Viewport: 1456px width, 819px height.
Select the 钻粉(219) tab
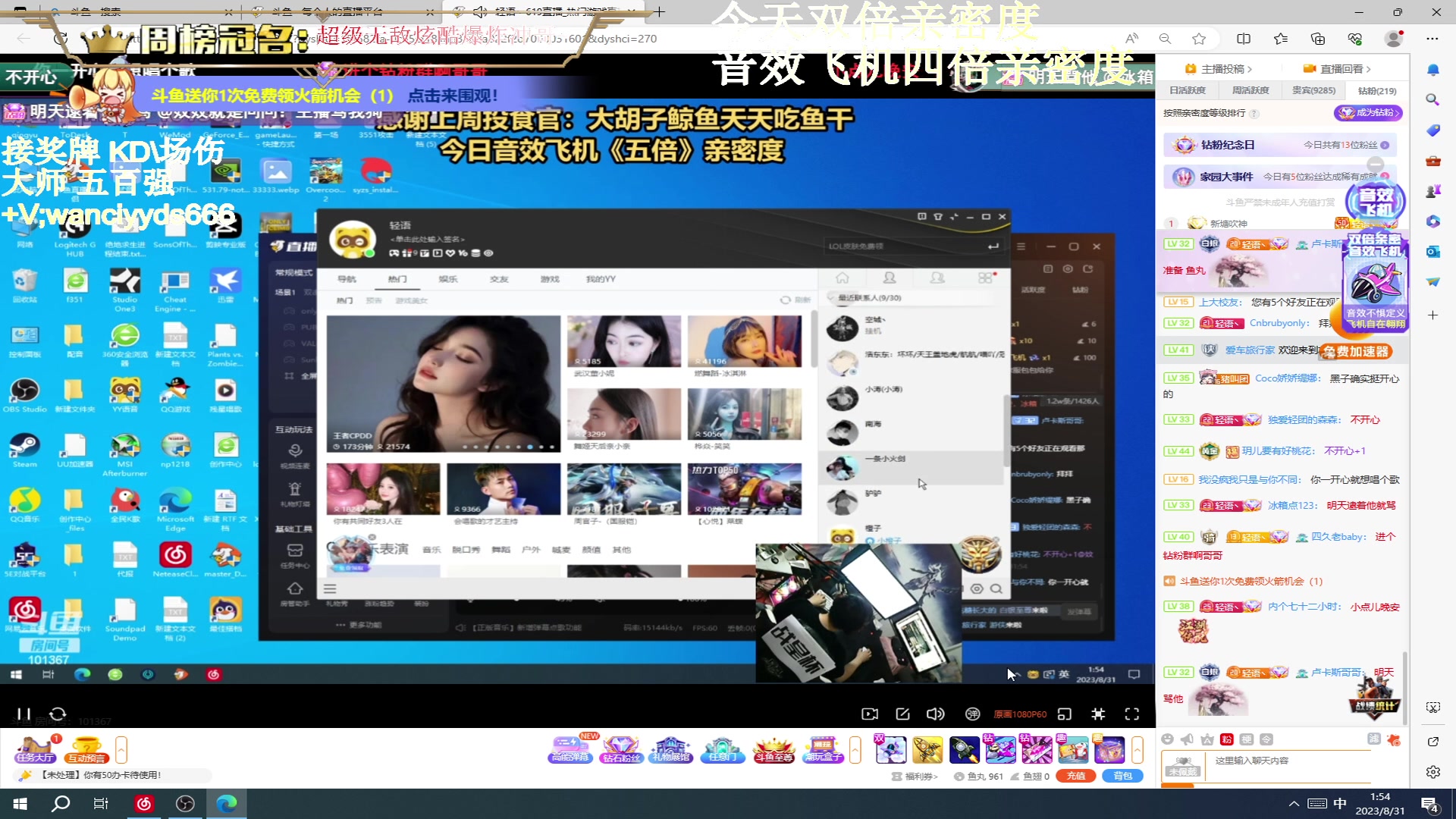[1376, 90]
